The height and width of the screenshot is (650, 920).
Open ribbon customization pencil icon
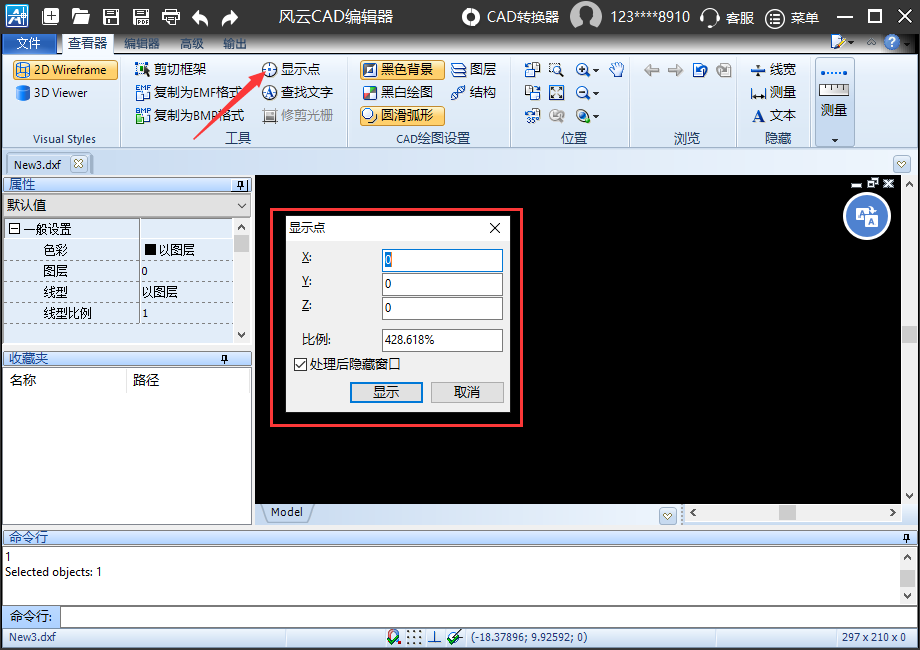(838, 42)
